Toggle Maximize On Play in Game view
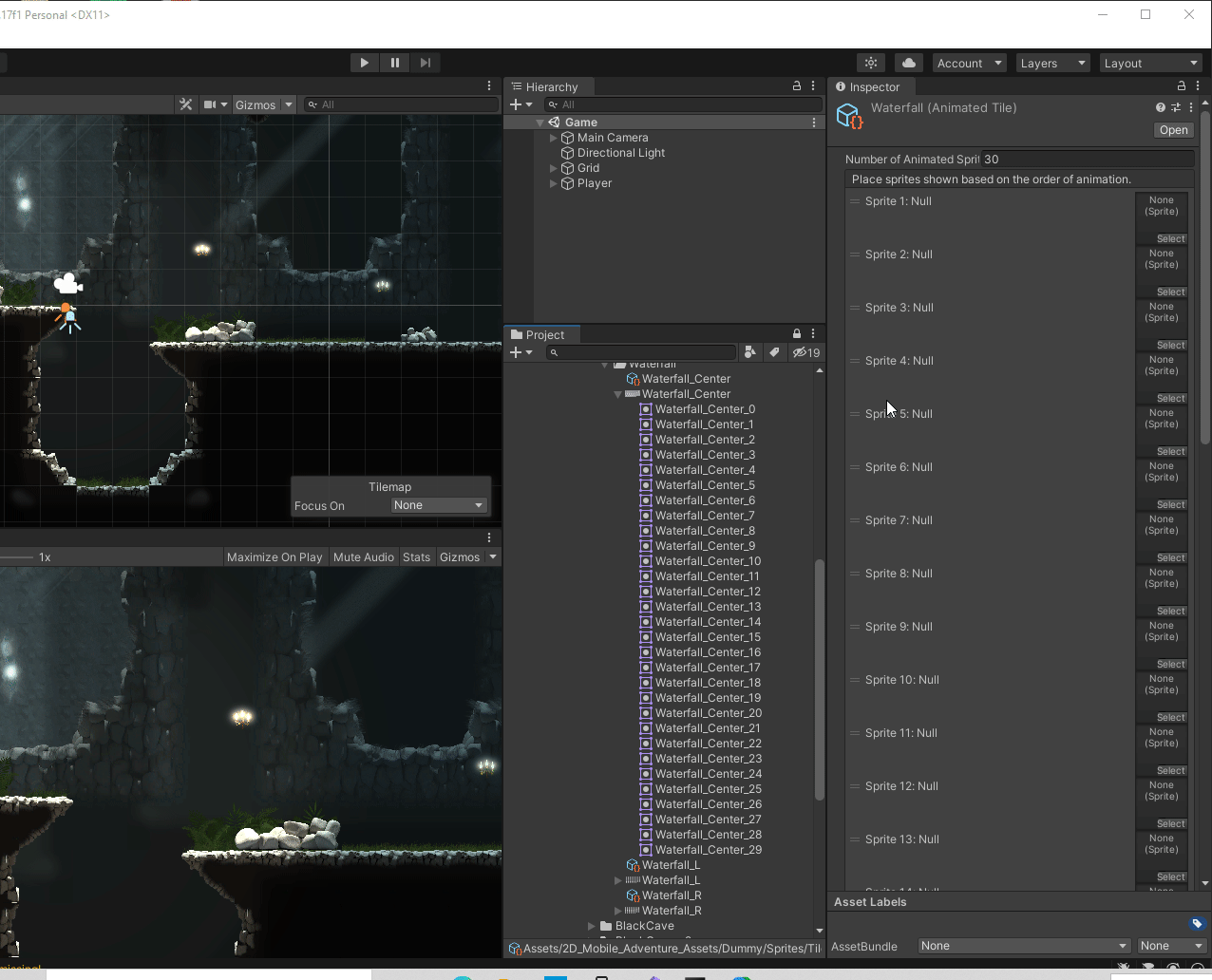Screen dimensions: 1212x980 click(x=275, y=557)
